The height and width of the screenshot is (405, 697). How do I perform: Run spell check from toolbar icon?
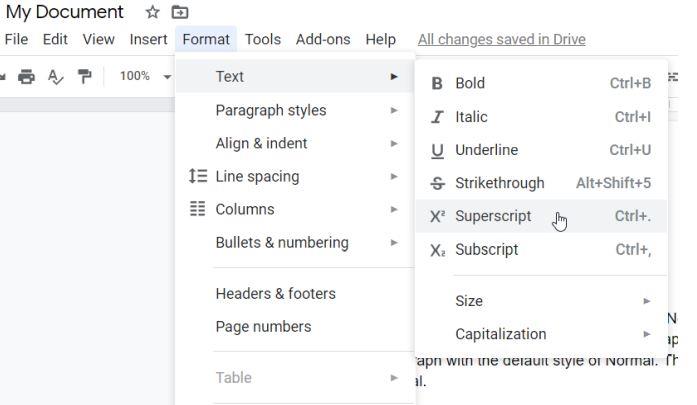(x=56, y=76)
